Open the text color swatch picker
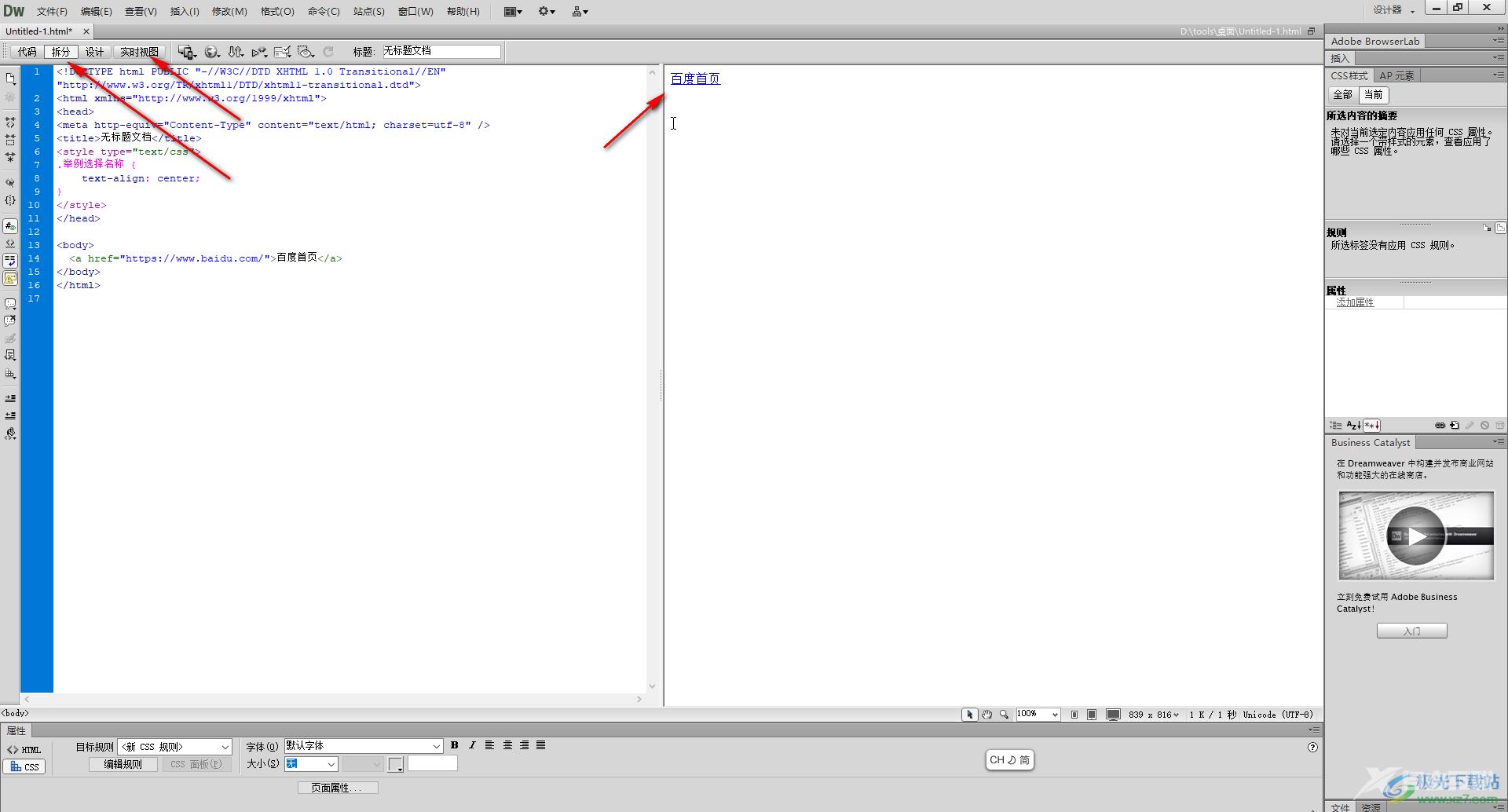Viewport: 1508px width, 812px height. (396, 764)
